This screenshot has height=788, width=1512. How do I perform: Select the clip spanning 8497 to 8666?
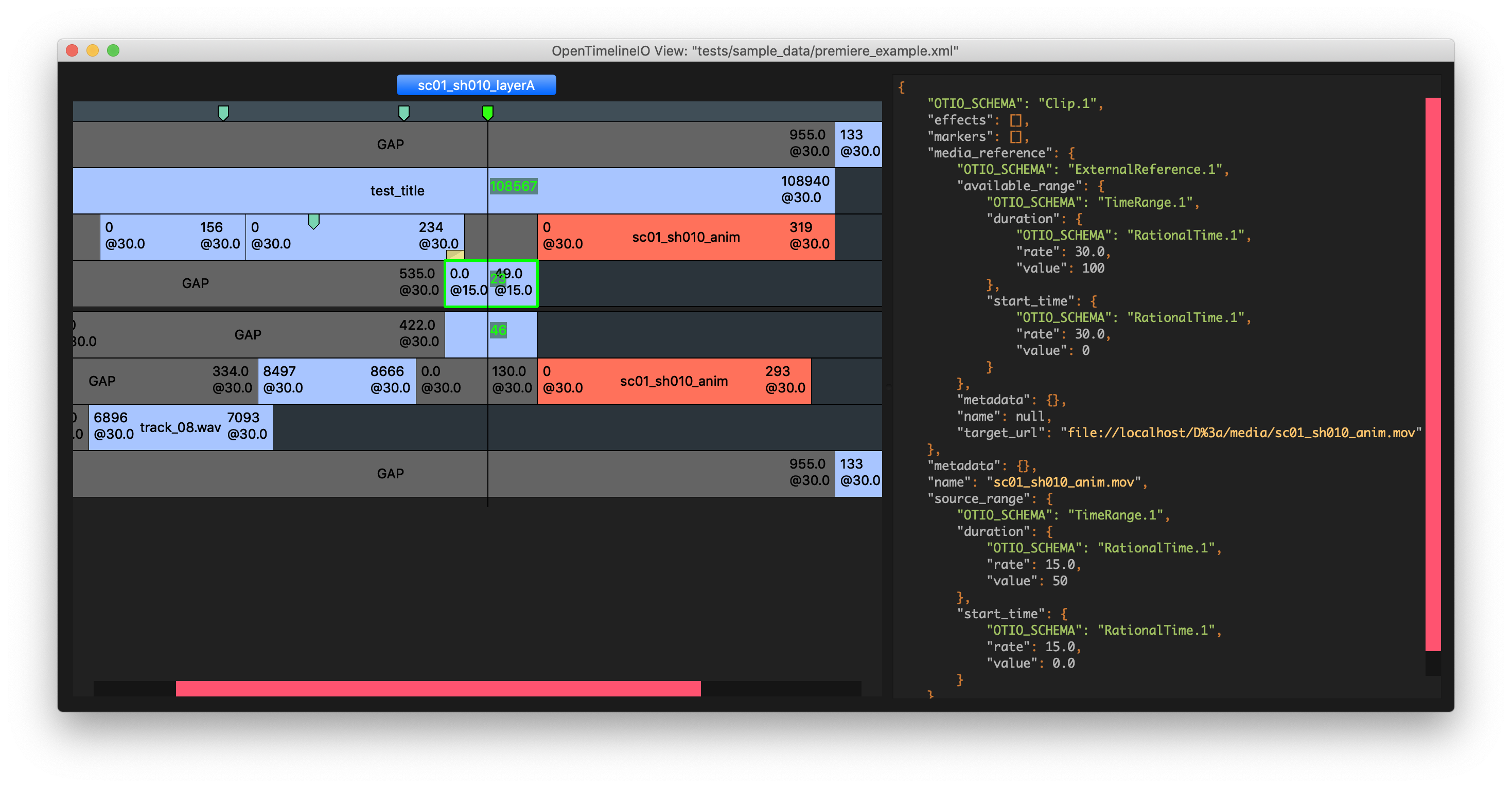pyautogui.click(x=337, y=381)
